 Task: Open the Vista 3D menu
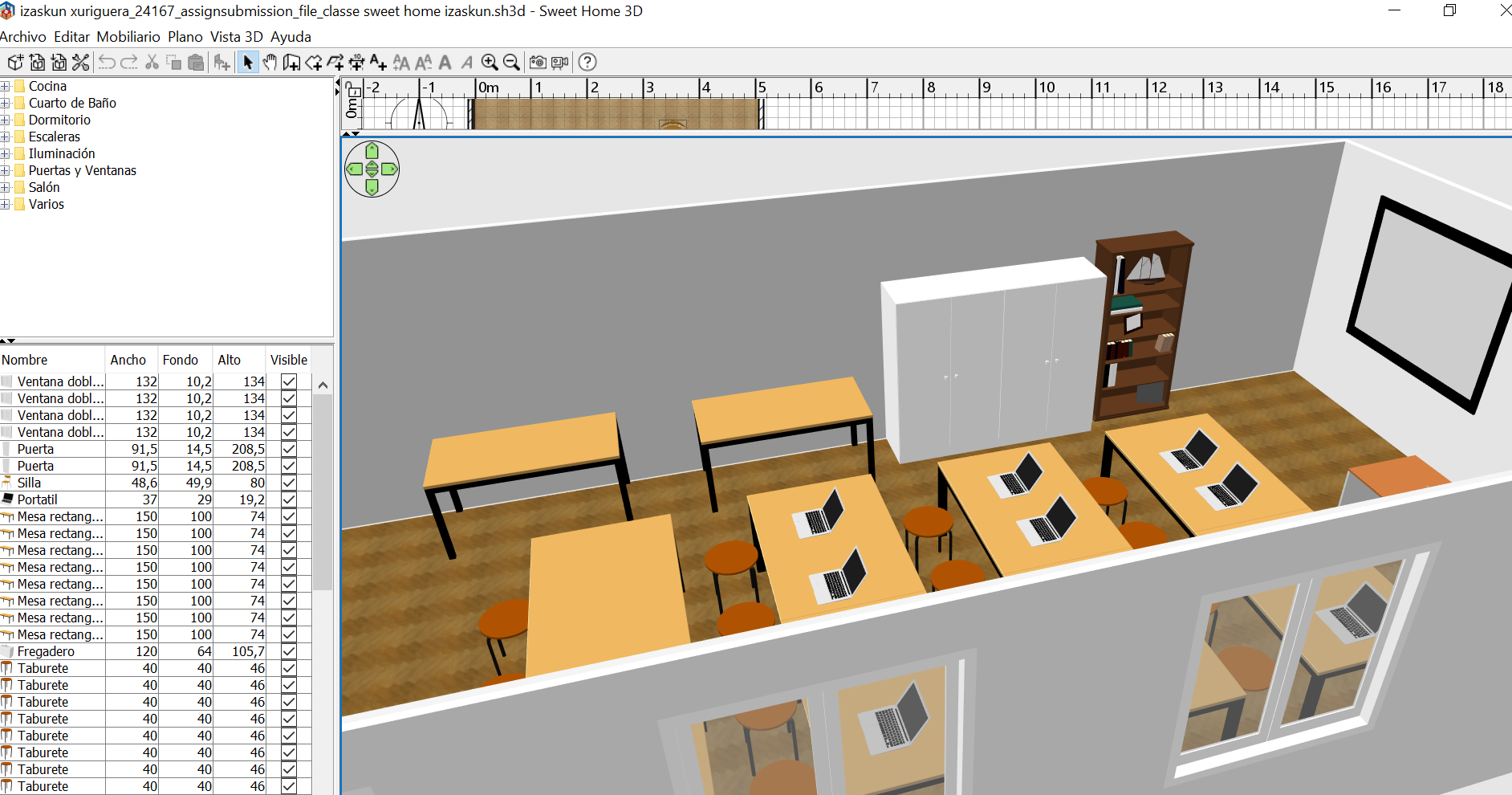click(x=236, y=37)
